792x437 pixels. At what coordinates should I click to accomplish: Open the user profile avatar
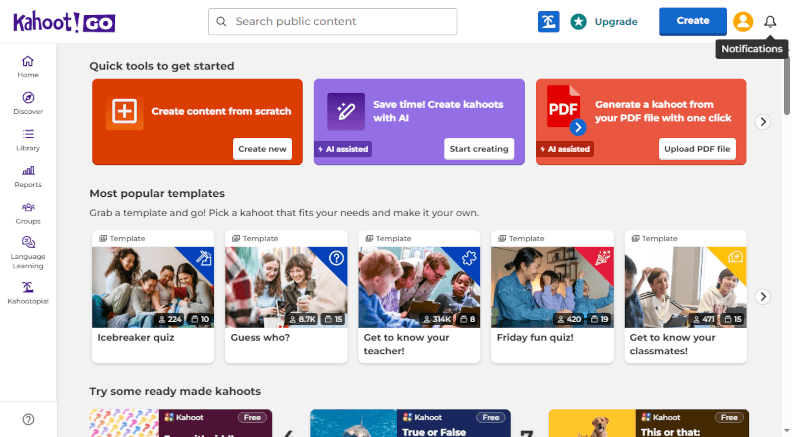pyautogui.click(x=743, y=22)
